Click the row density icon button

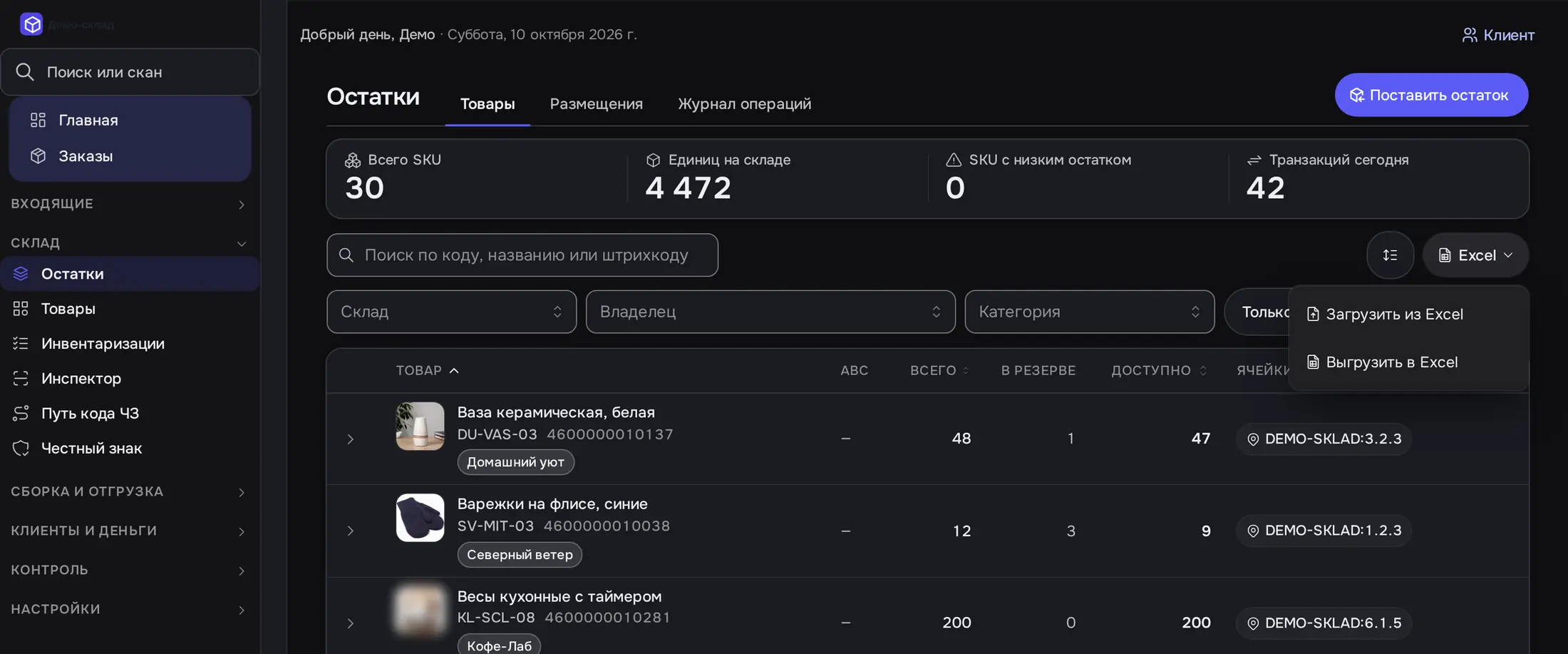point(1390,255)
